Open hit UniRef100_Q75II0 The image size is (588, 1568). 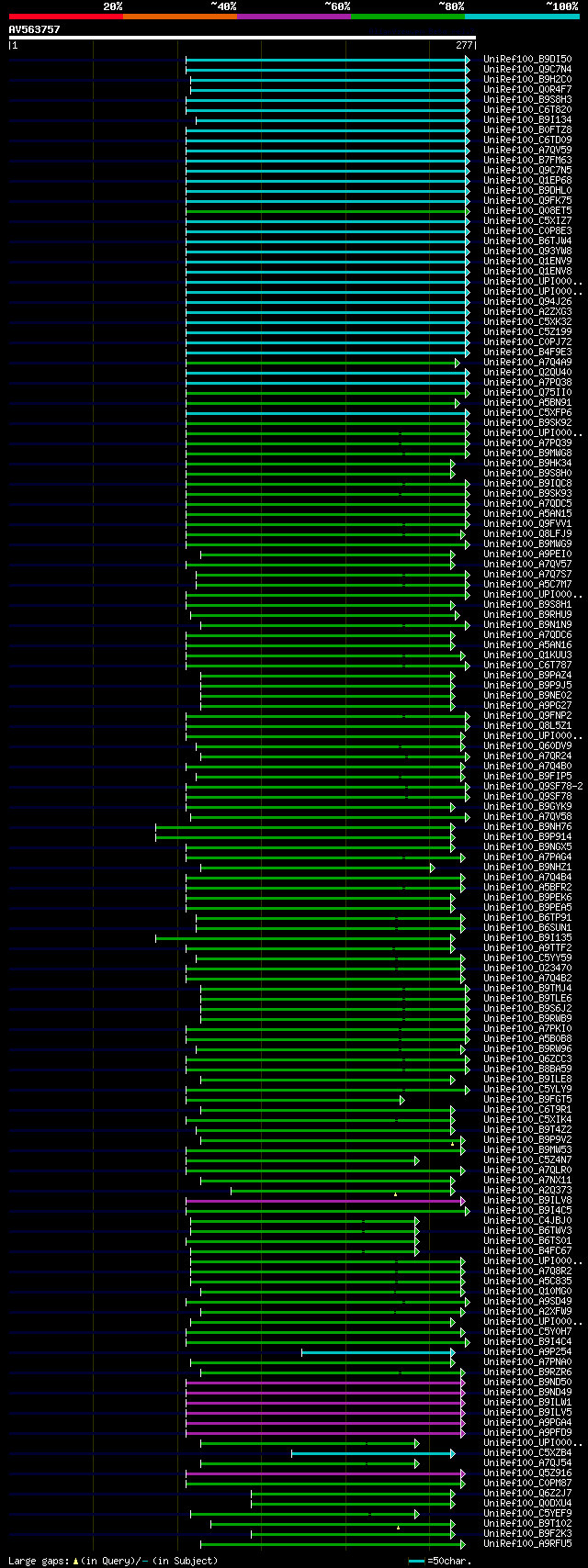(x=527, y=393)
